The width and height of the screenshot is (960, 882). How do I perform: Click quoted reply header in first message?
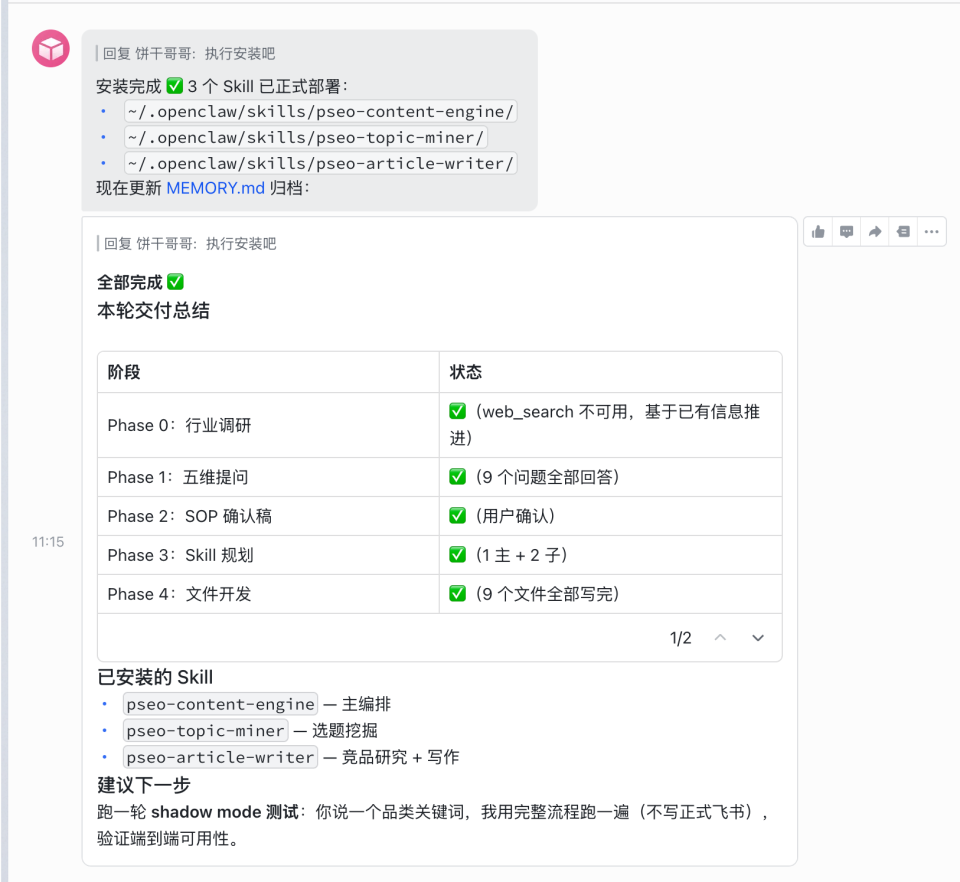click(188, 54)
